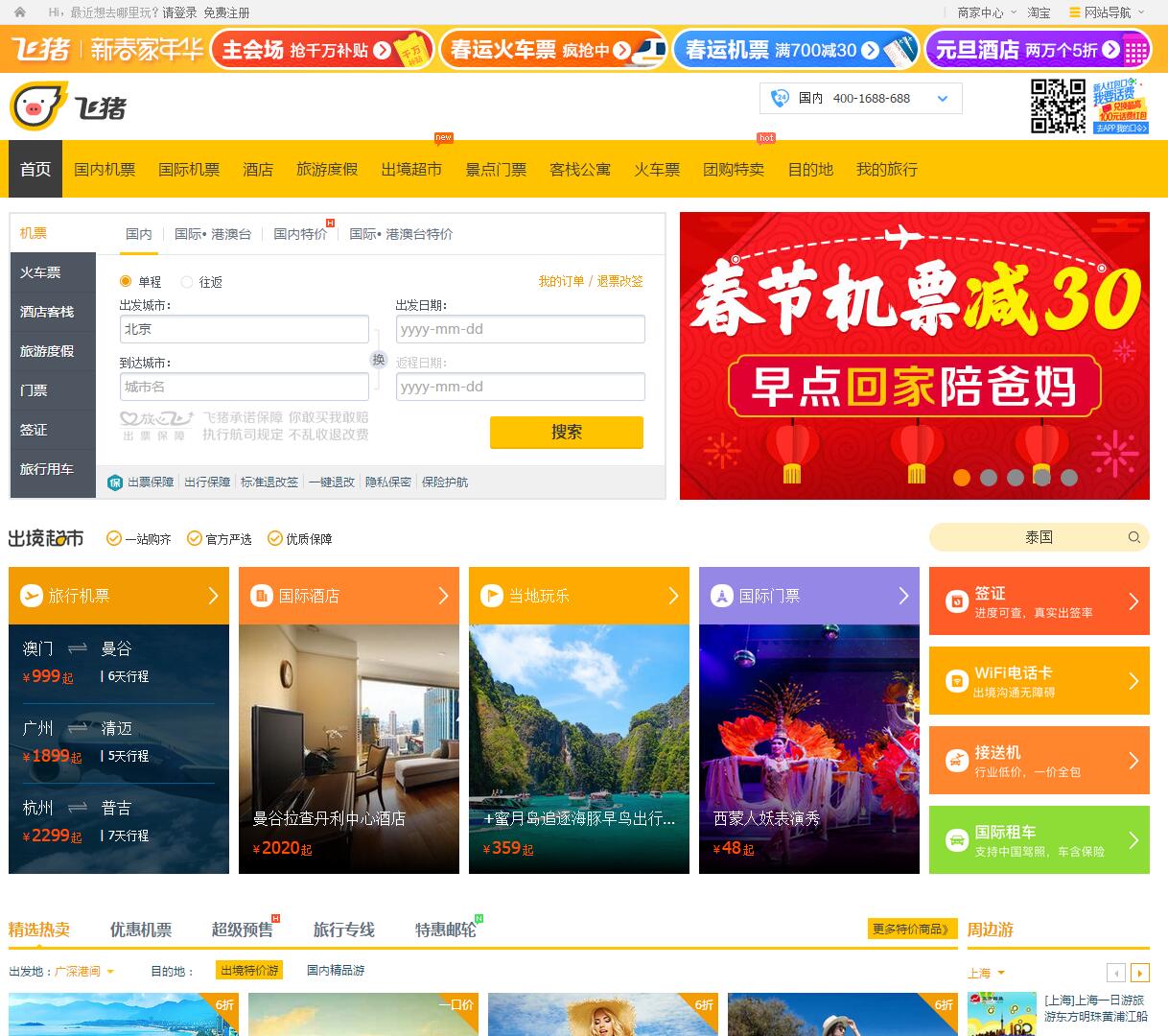Click the airplane icon beside 旅行机票
The height and width of the screenshot is (1036, 1168).
[x=31, y=596]
